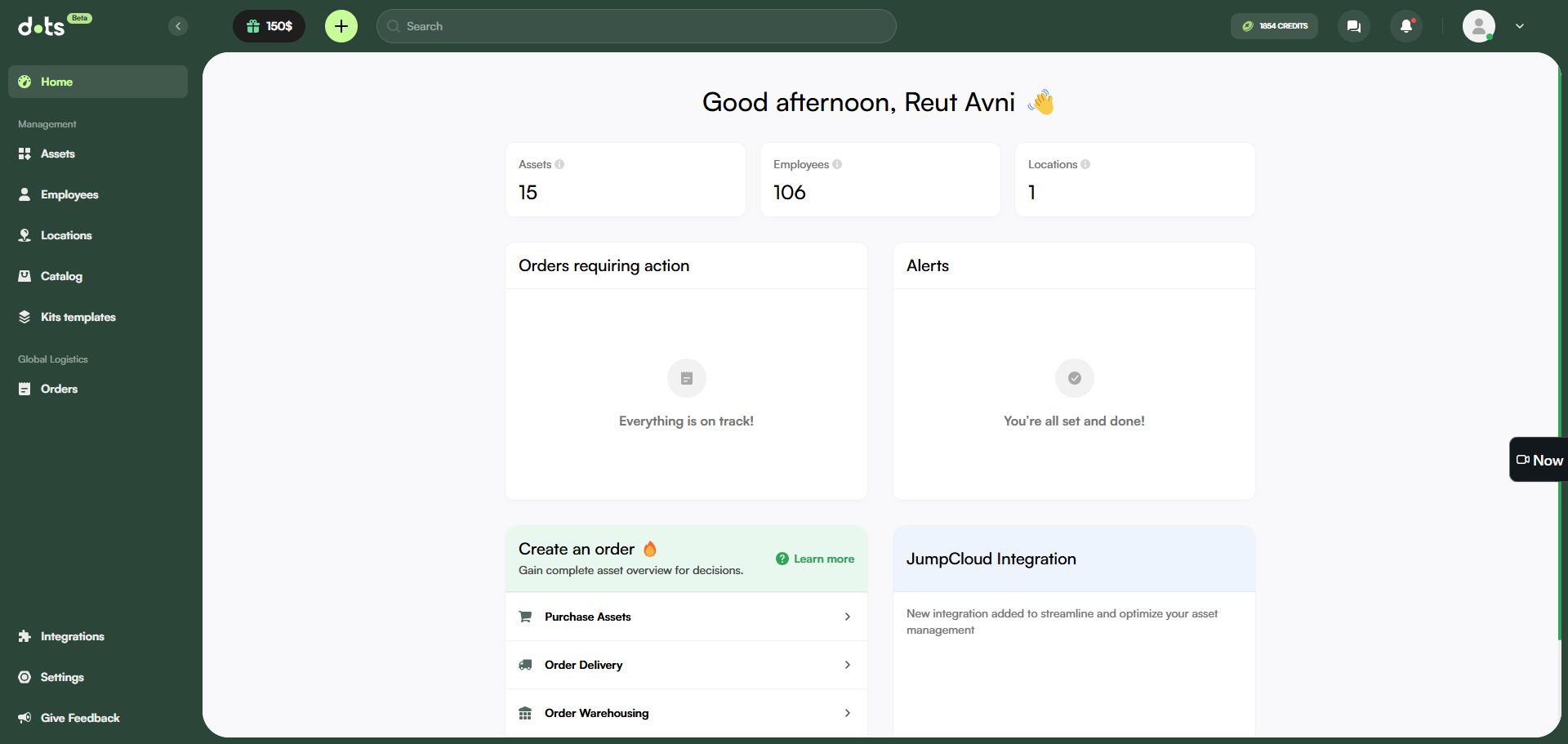Click the green plus add button
Image resolution: width=1568 pixels, height=744 pixels.
tap(341, 26)
